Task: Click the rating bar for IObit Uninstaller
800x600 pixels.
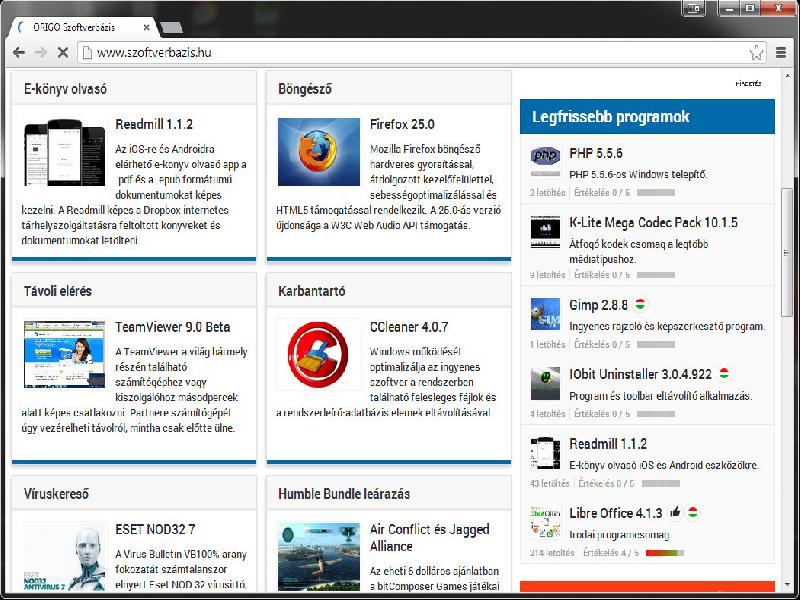Action: pos(656,414)
